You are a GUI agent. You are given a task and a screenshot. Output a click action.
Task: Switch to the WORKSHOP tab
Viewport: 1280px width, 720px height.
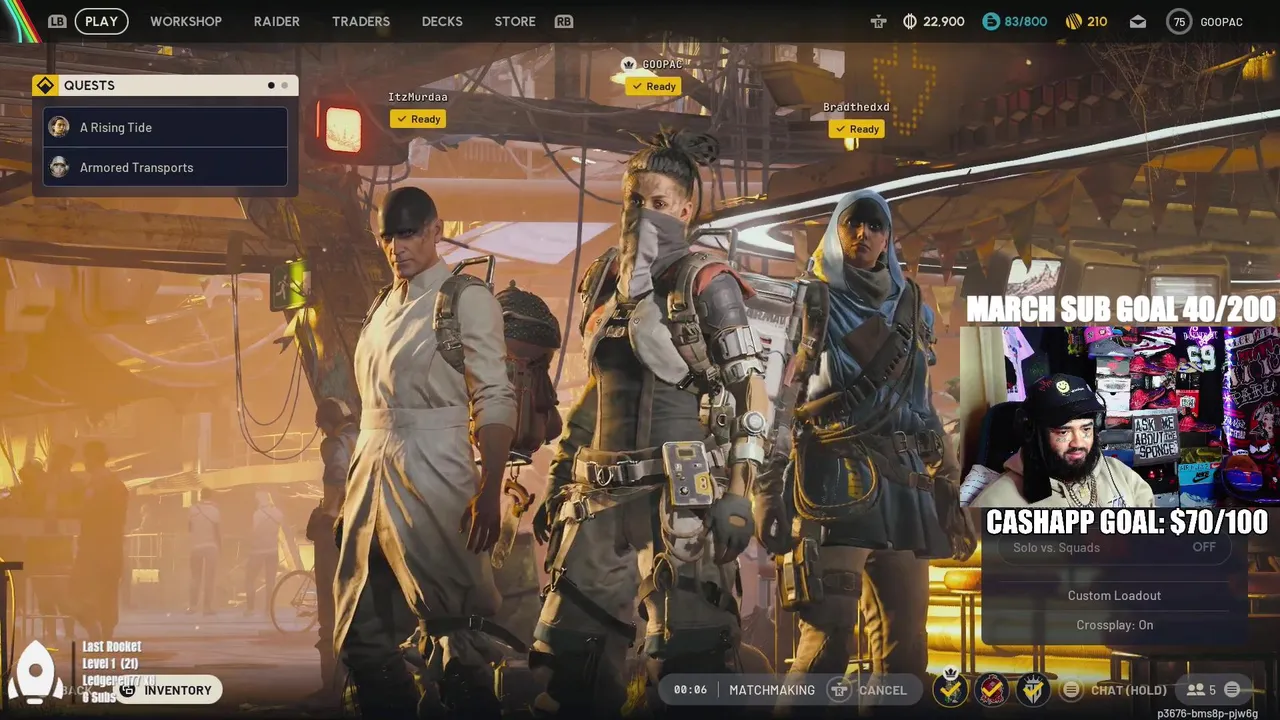[186, 21]
